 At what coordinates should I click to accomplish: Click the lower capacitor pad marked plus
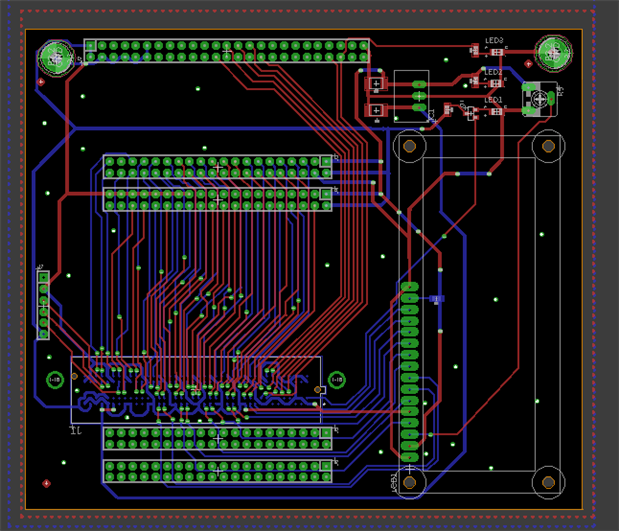tap(376, 110)
